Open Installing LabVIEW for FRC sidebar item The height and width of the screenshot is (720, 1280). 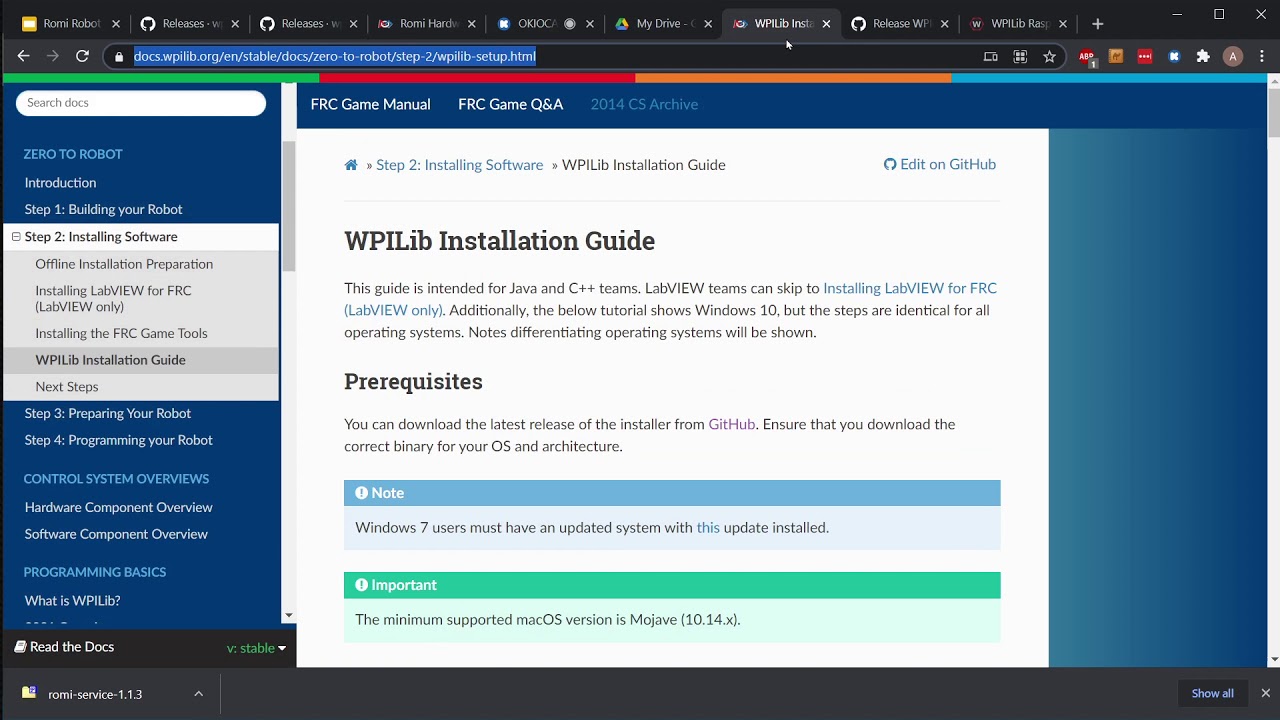113,298
